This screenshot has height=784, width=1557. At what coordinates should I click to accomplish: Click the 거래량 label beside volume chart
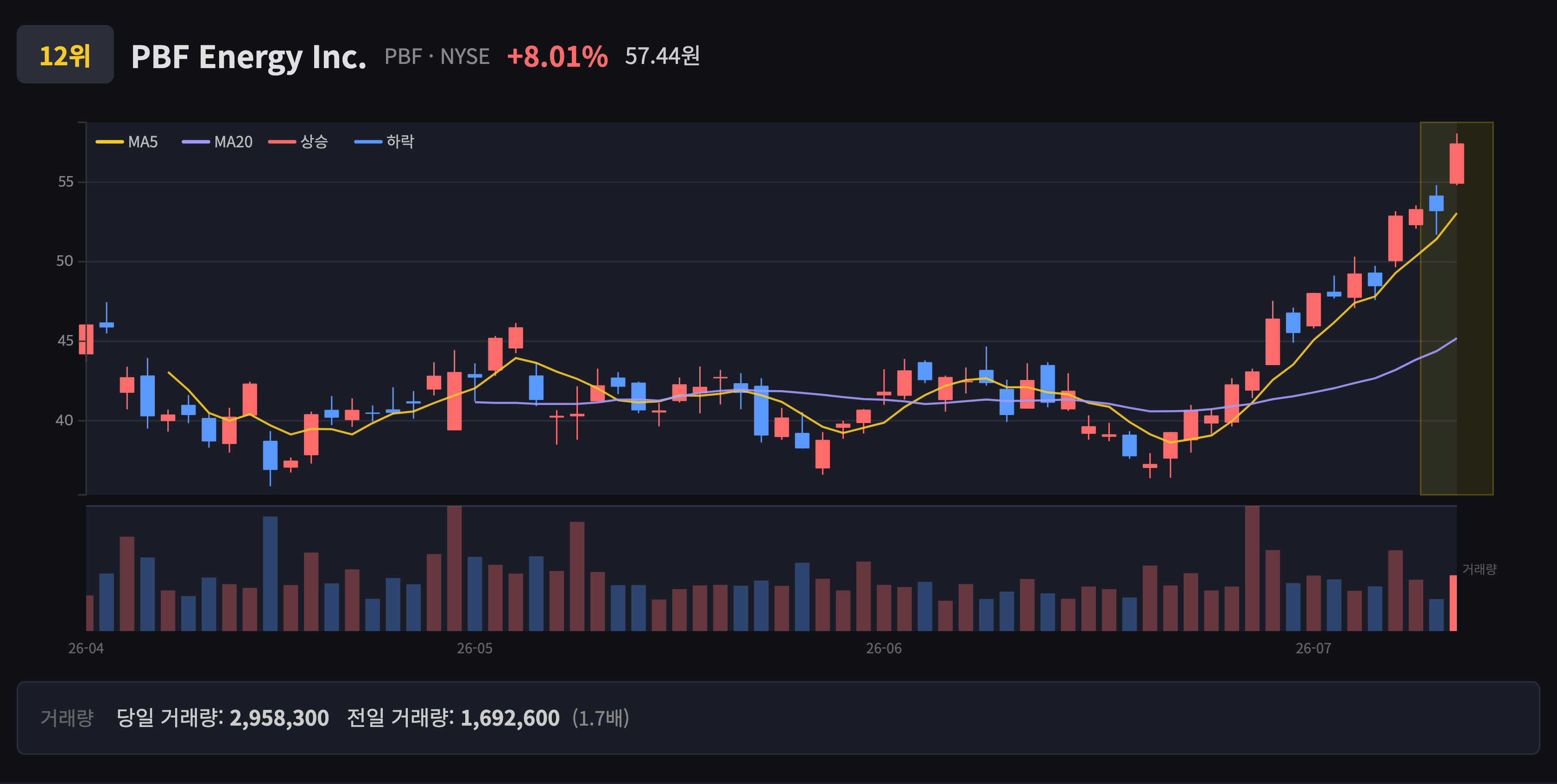[1479, 569]
